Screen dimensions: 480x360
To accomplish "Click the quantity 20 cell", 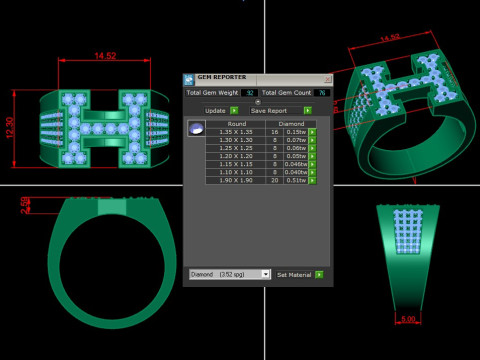I will tap(275, 180).
